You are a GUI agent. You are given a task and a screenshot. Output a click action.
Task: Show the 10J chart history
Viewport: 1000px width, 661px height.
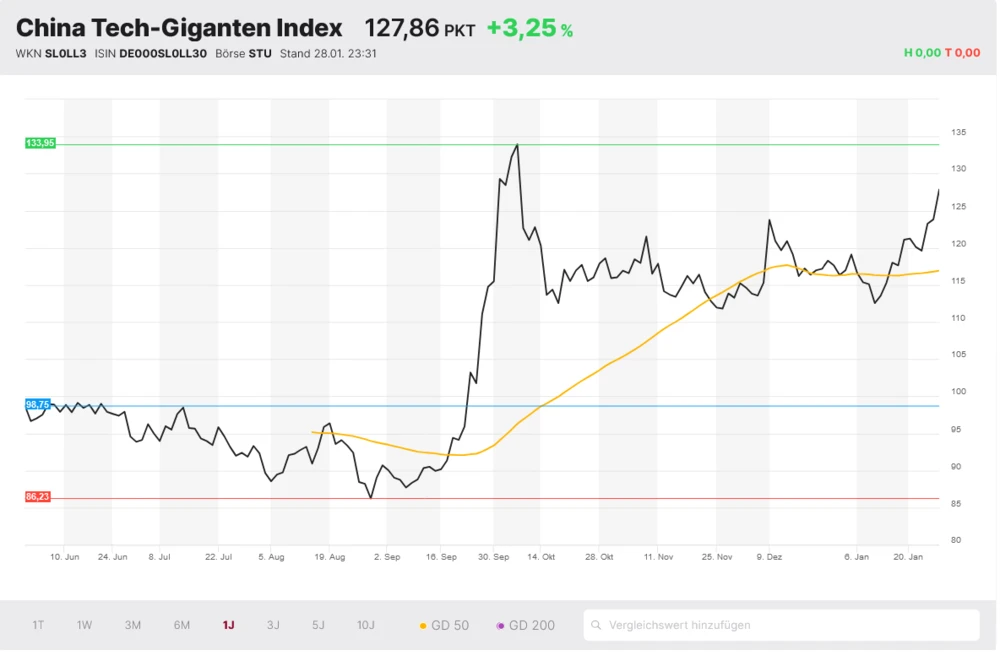tap(366, 624)
